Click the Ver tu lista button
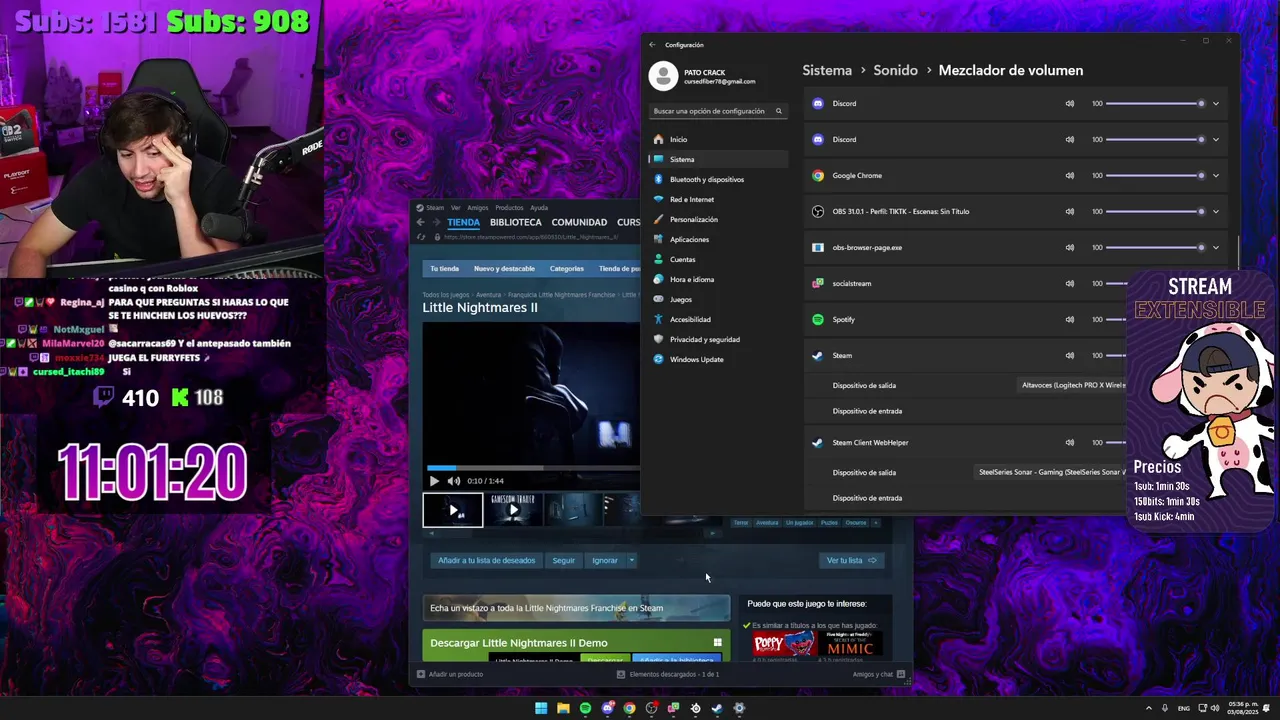The image size is (1280, 720). pyautogui.click(x=851, y=560)
